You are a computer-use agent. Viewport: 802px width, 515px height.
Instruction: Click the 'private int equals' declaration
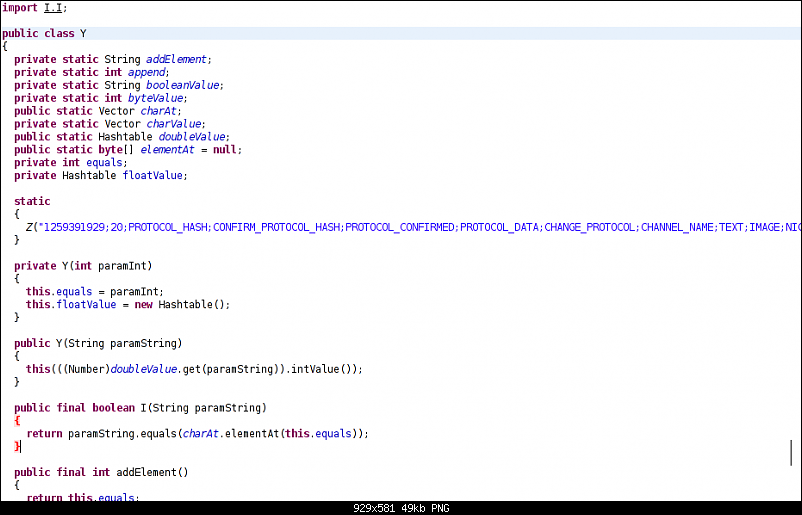click(x=71, y=162)
